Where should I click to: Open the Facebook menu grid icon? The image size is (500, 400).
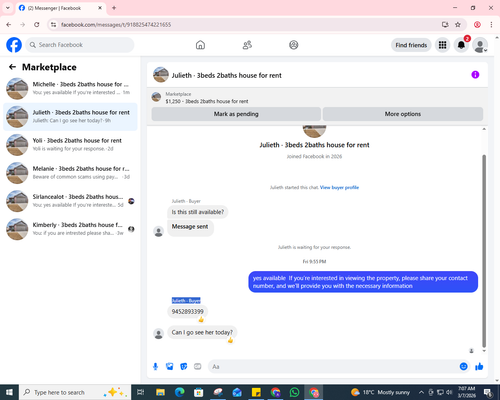pos(442,45)
